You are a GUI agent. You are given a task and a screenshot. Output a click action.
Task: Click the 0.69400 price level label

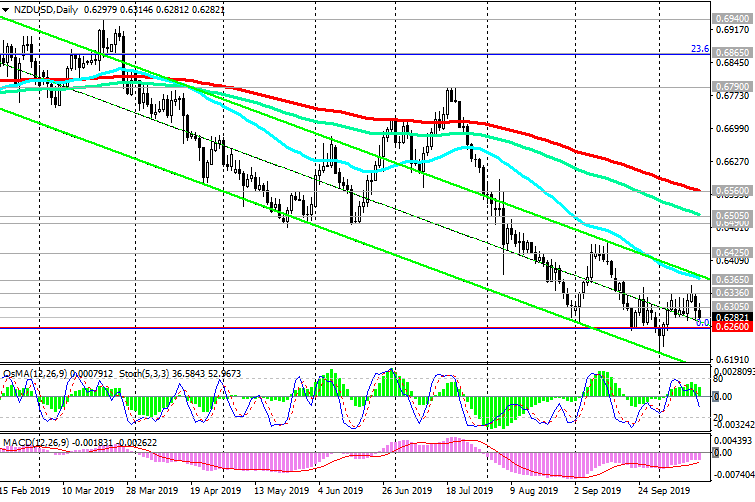click(x=732, y=19)
